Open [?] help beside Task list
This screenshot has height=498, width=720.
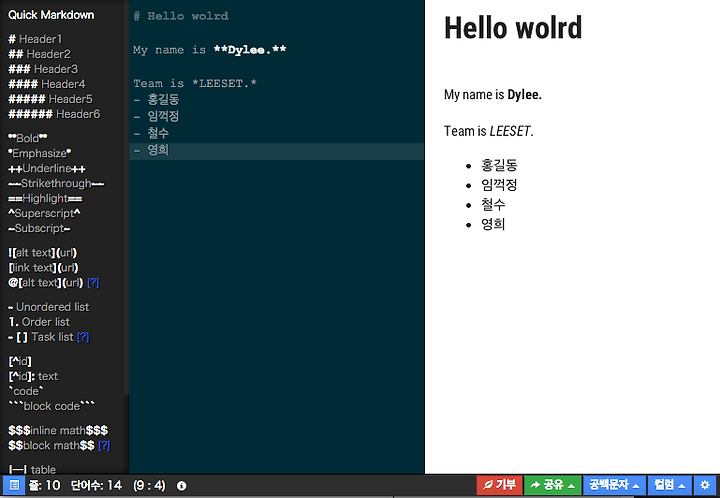83,337
